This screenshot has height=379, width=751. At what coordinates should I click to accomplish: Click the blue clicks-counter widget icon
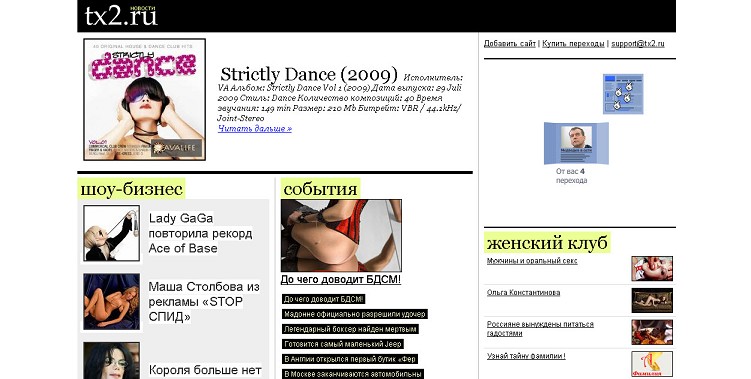point(623,94)
